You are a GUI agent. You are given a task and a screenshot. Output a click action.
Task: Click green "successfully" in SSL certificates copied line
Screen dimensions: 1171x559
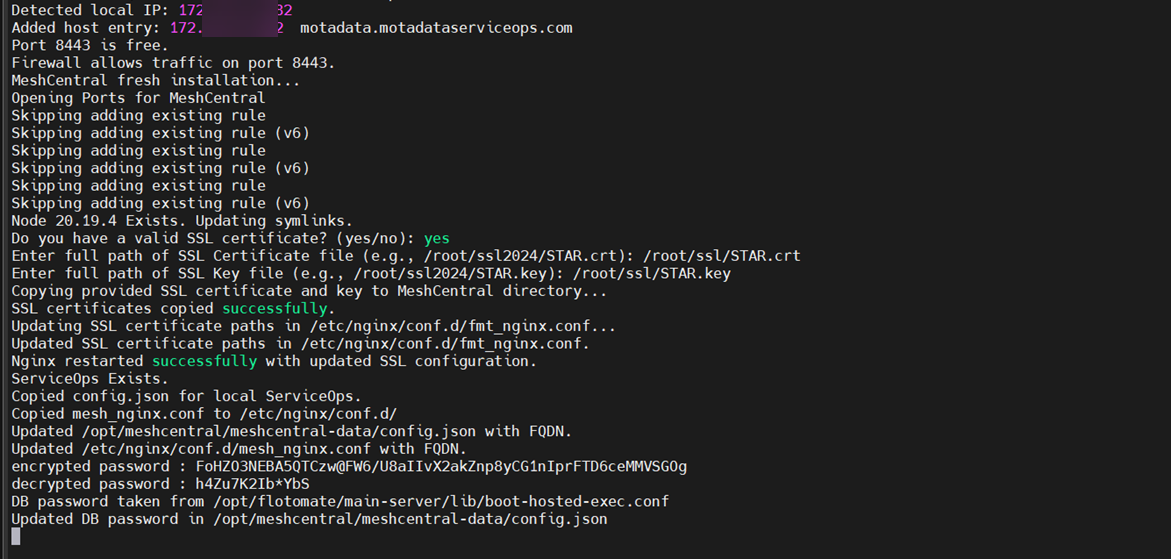274,309
